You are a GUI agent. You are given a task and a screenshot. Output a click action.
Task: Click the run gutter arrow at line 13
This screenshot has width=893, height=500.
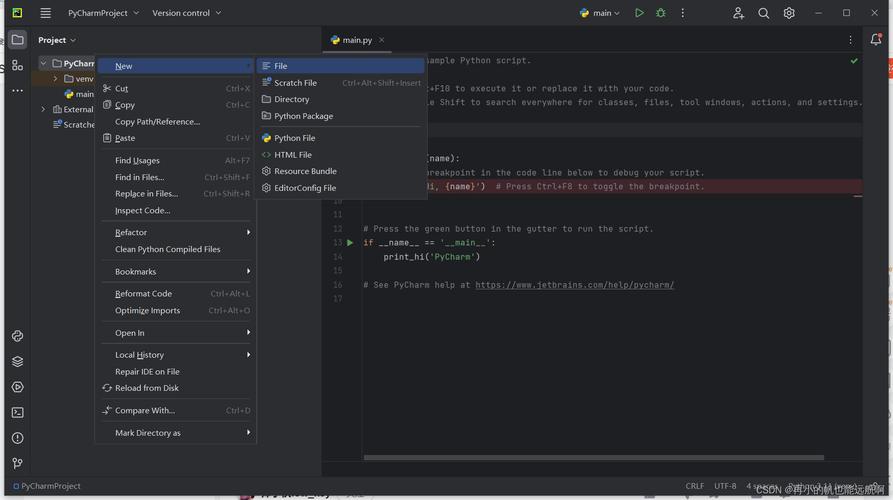pos(350,243)
